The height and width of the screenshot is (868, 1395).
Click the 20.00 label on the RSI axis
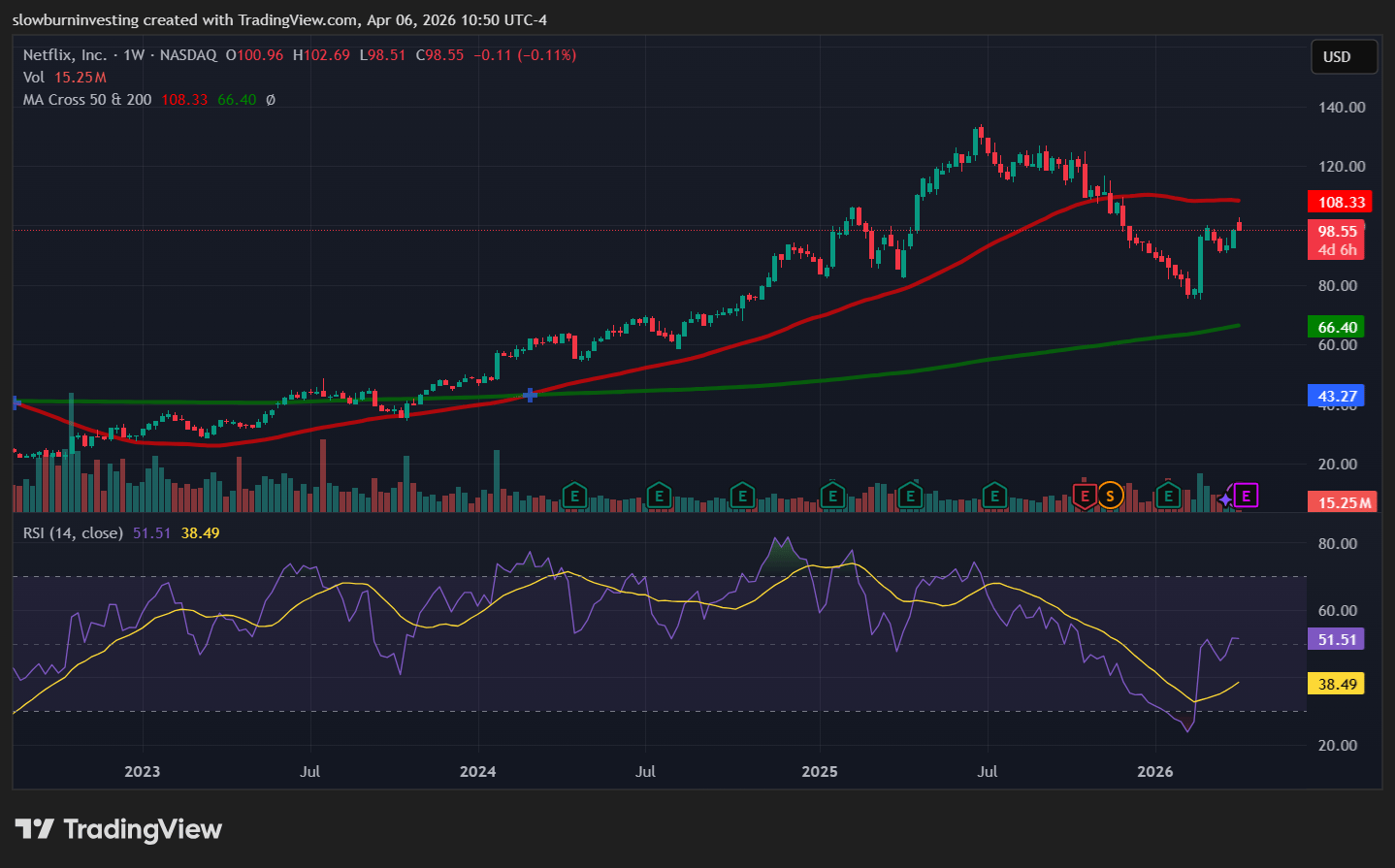click(1338, 746)
